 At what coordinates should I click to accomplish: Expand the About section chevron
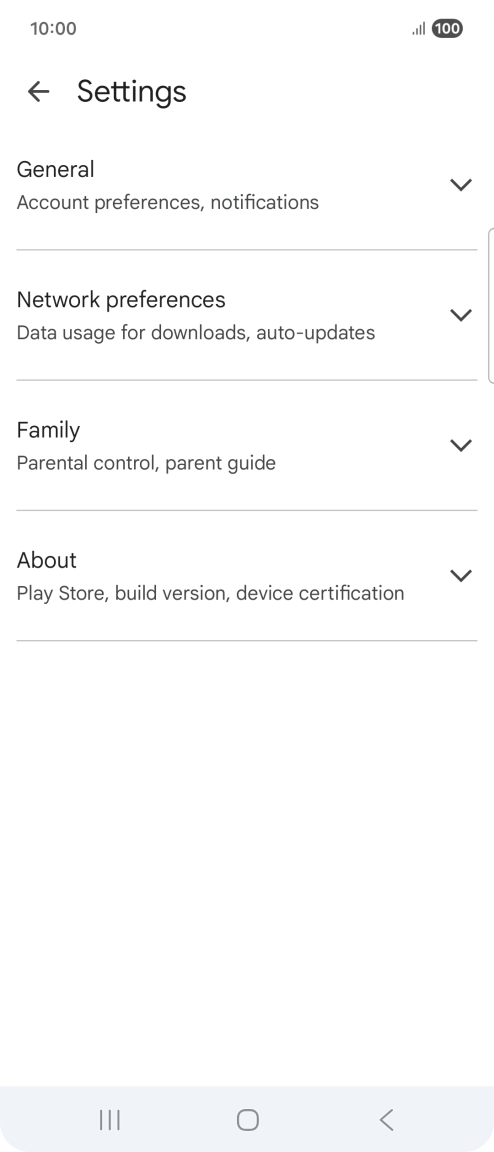pos(461,575)
